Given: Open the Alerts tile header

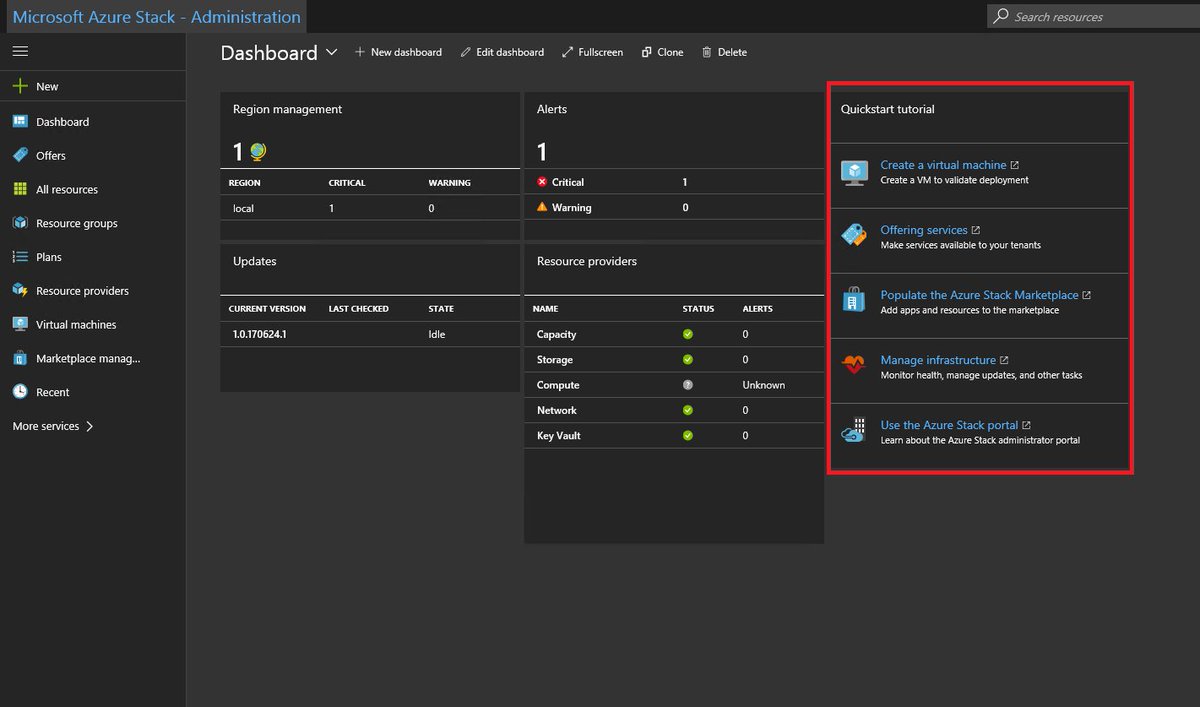Looking at the screenshot, I should tap(552, 109).
